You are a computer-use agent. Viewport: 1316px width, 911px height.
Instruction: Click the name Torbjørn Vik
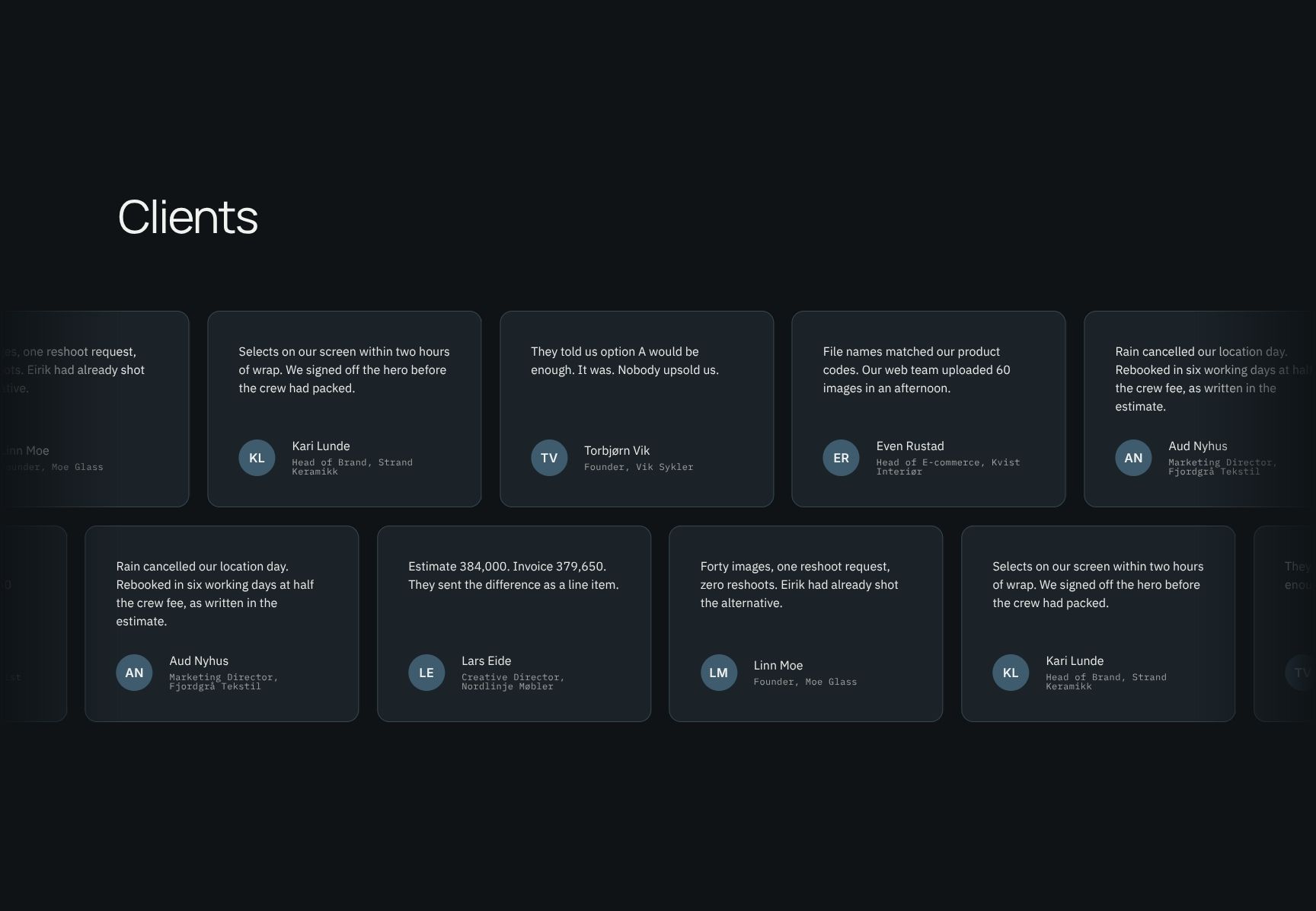617,450
